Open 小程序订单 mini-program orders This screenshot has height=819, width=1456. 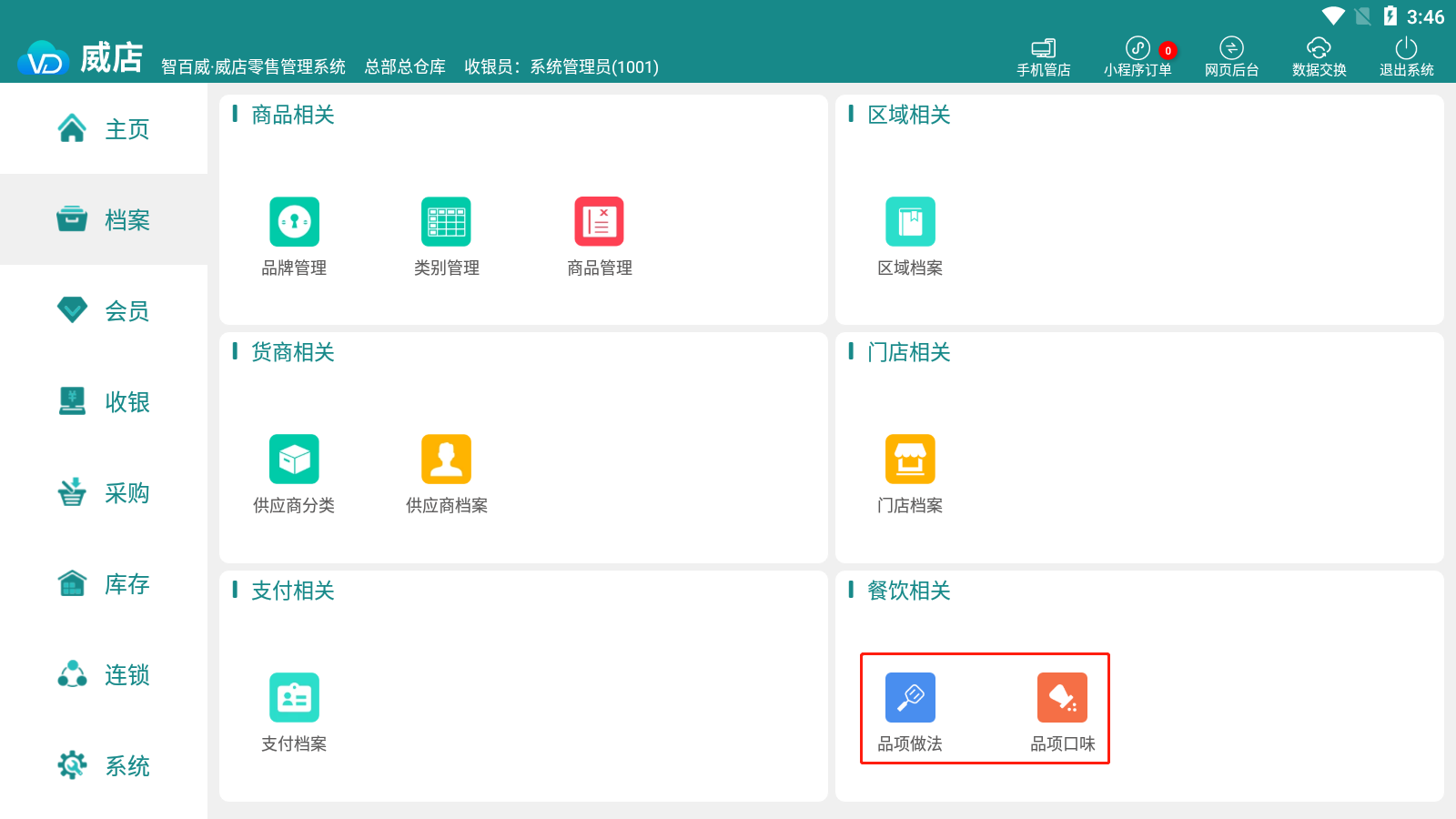click(1137, 57)
